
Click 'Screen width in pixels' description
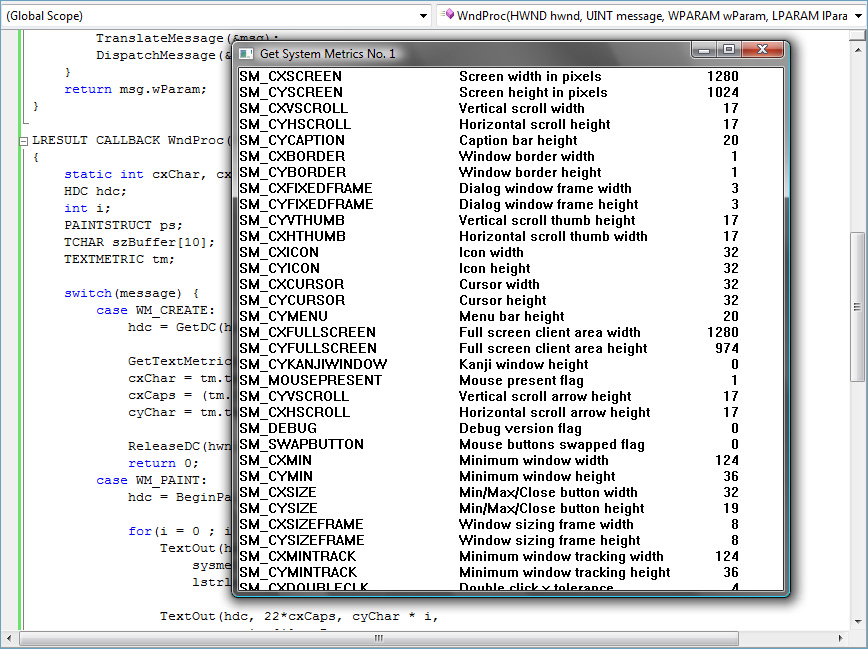(x=530, y=76)
